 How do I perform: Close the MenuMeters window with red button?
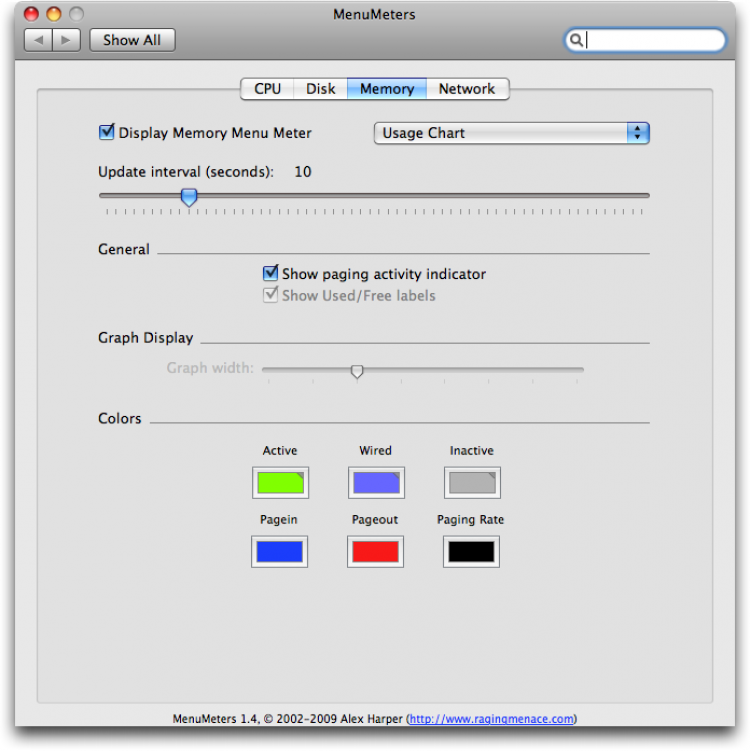(31, 14)
